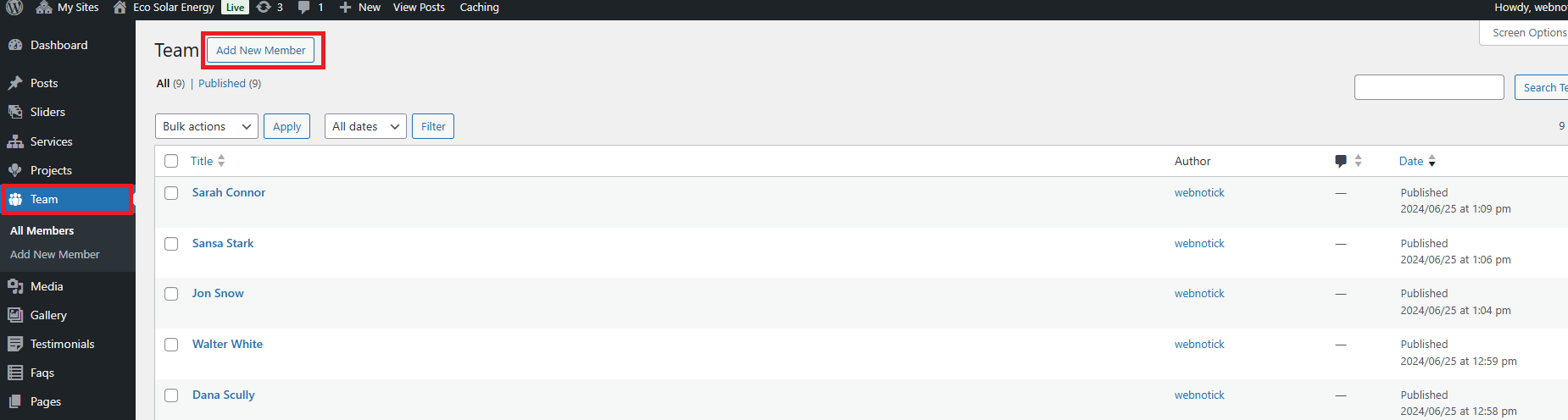Click the Add New Member button
The width and height of the screenshot is (1568, 420).
pos(260,50)
